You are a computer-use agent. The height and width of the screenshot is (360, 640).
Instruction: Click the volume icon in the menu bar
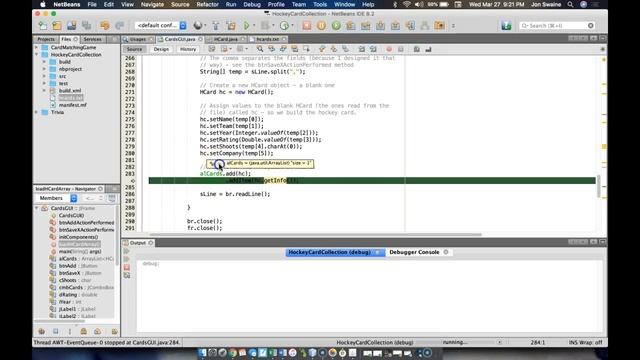coord(419,4)
